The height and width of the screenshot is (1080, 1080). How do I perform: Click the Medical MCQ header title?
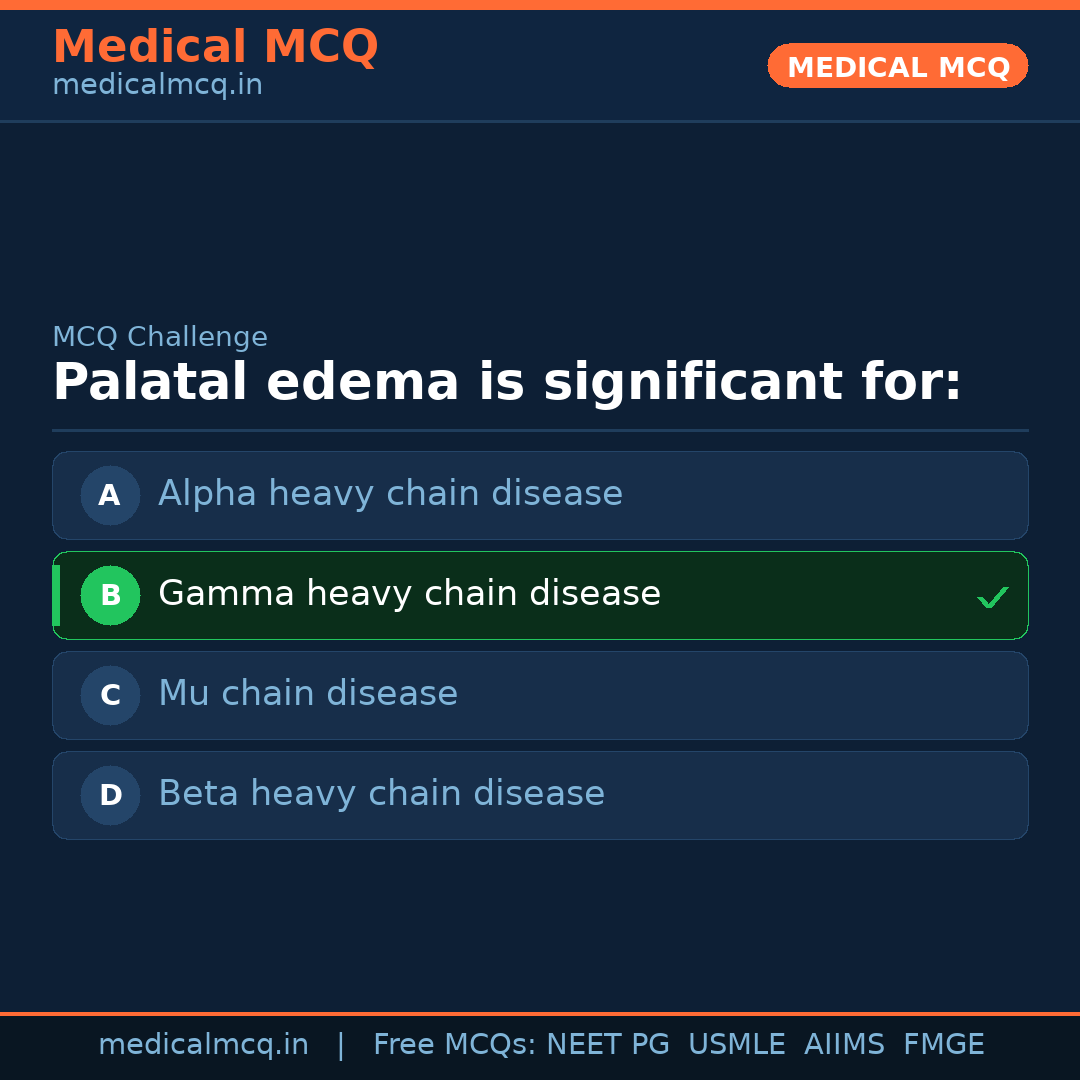point(215,47)
